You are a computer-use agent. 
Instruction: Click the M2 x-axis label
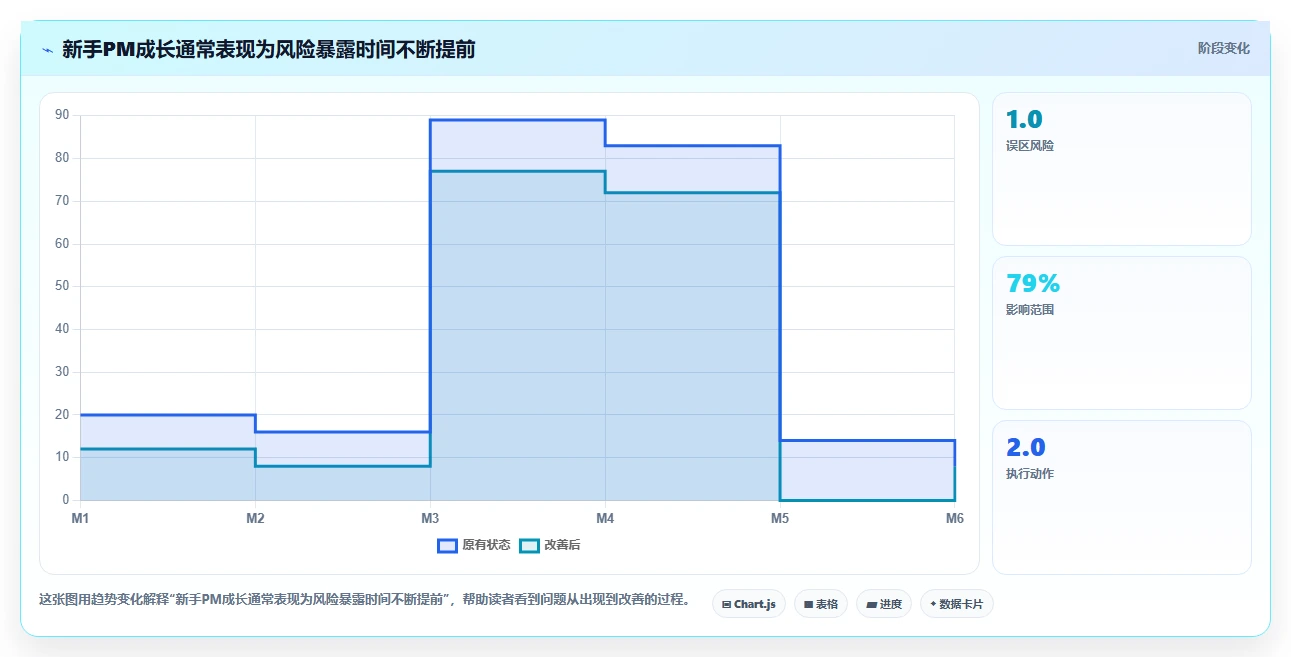point(255,518)
